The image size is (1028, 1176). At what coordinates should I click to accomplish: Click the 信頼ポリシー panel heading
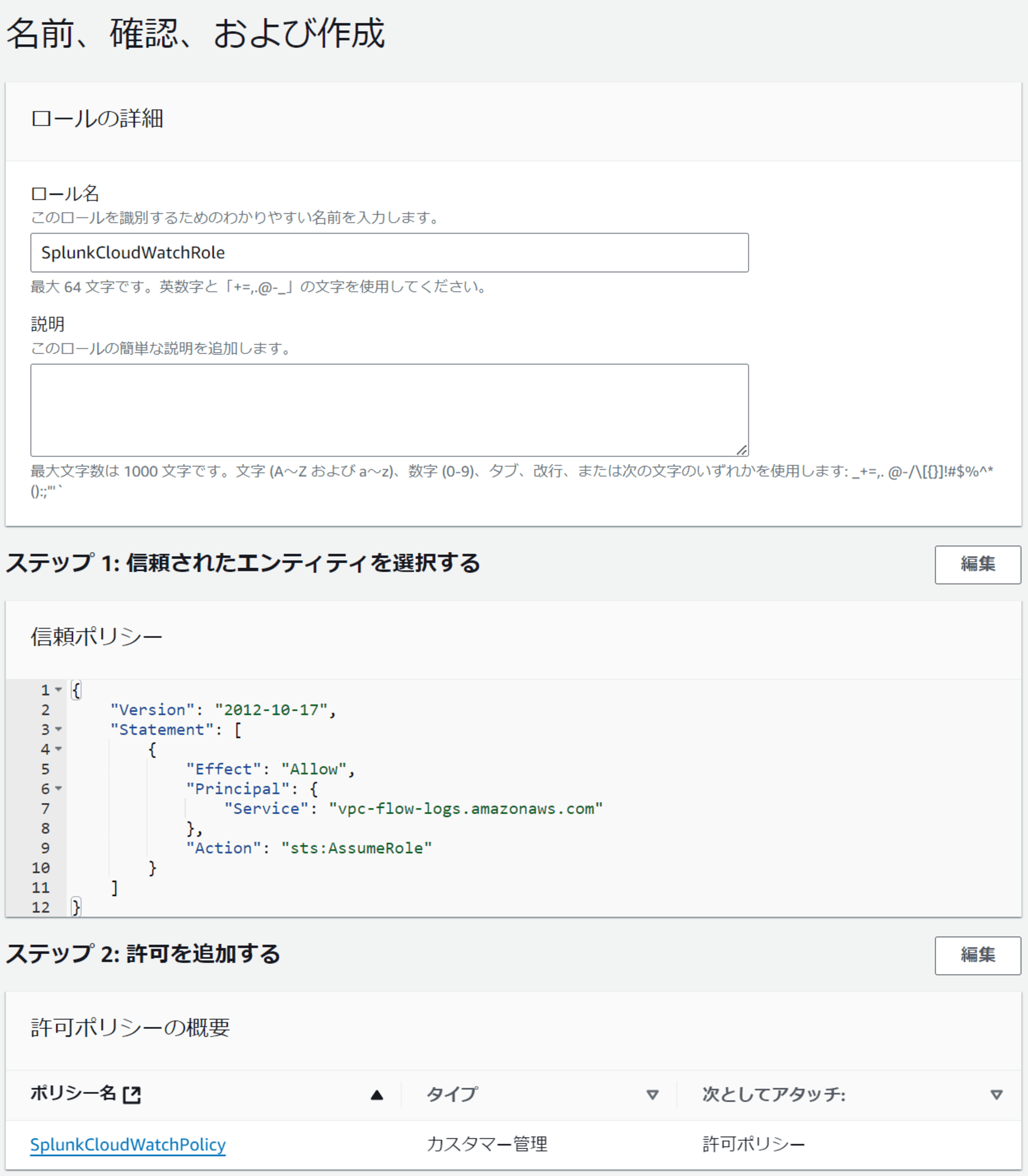point(96,637)
